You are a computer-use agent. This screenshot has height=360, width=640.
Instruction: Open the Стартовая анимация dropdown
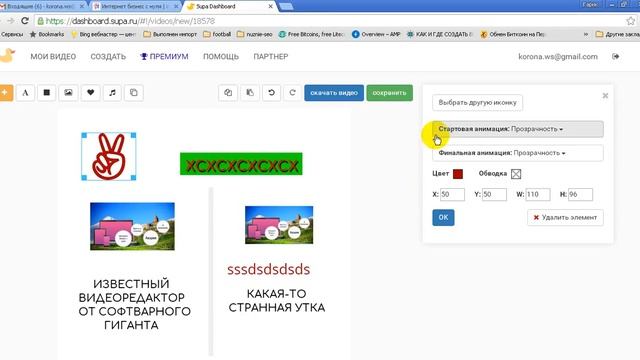coord(518,129)
